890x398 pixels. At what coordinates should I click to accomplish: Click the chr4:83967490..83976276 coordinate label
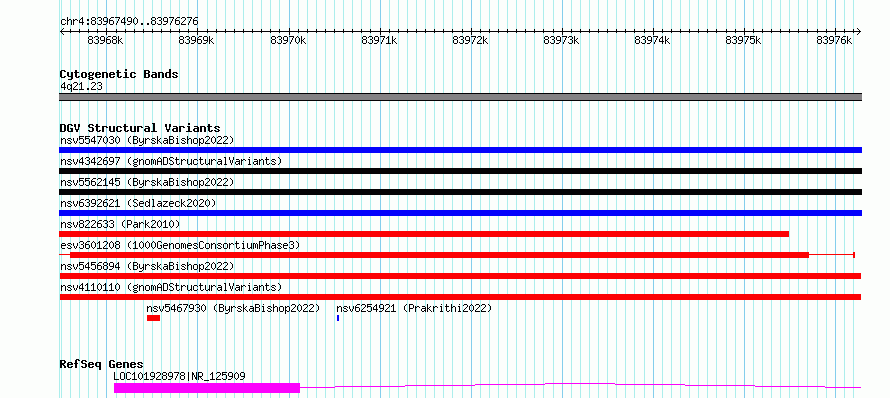click(129, 22)
